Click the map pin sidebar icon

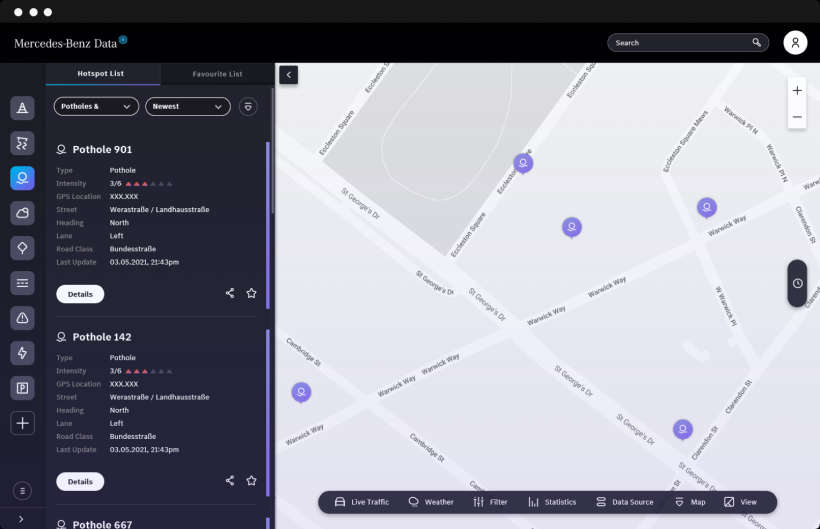point(22,248)
